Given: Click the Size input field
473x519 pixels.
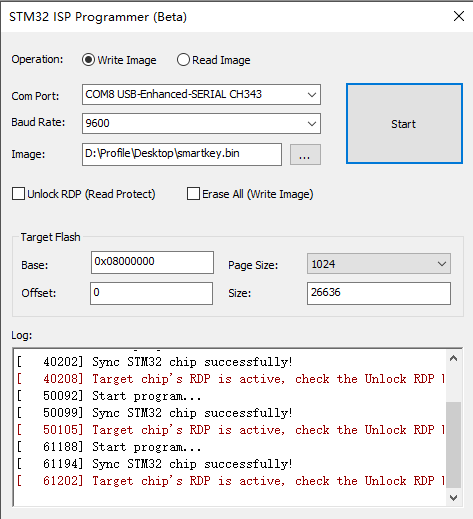Looking at the screenshot, I should (379, 293).
